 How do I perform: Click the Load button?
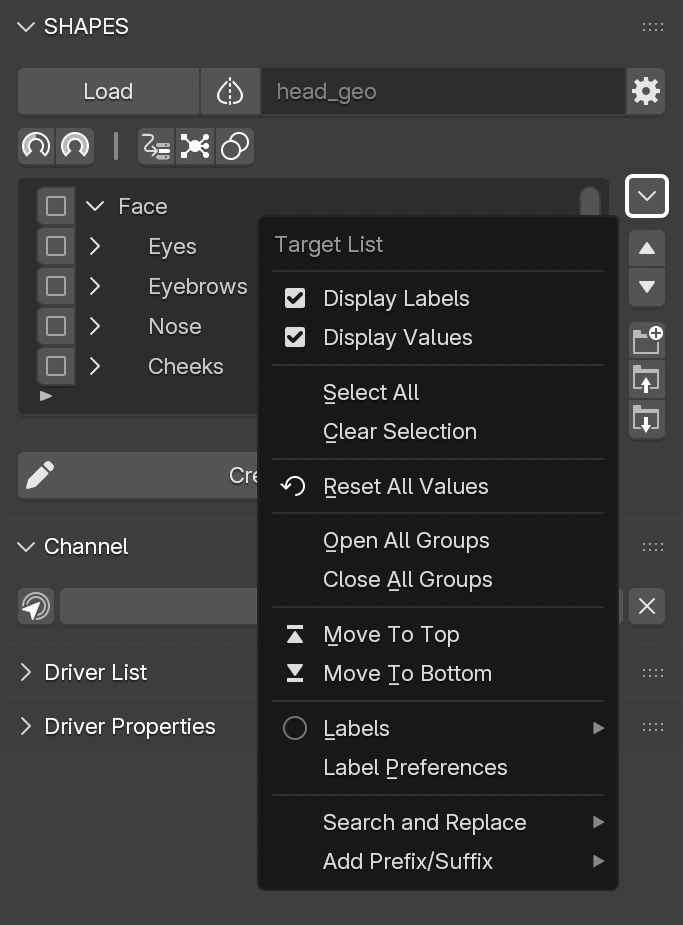(109, 91)
